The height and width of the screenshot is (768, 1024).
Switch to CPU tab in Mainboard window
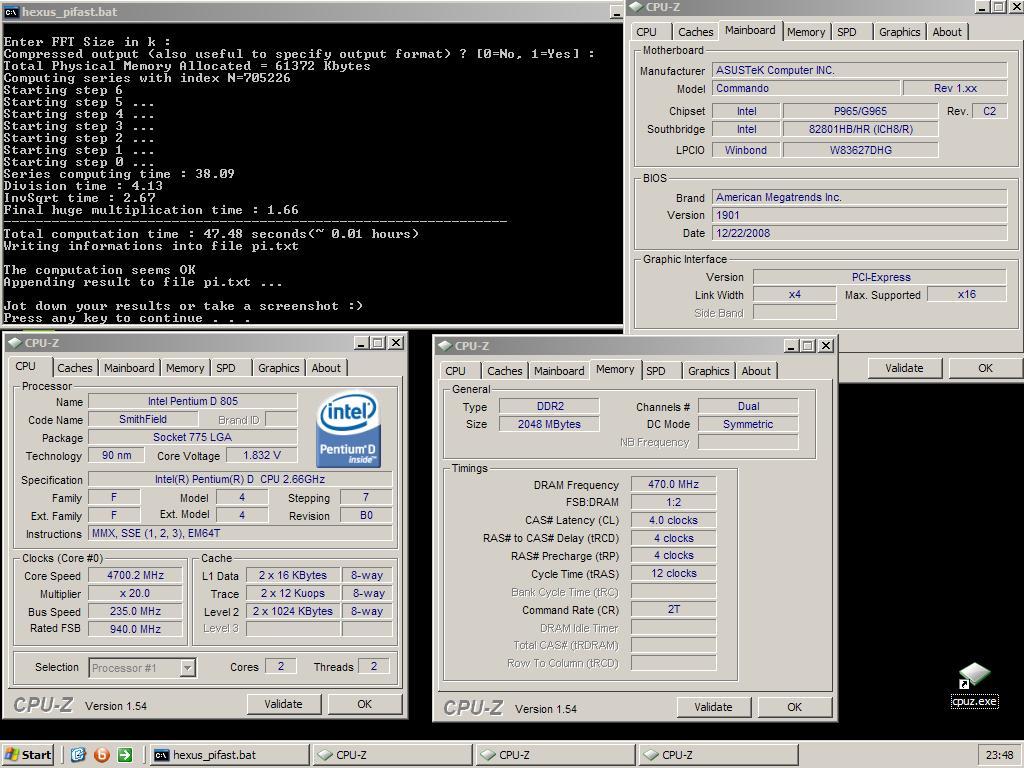646,32
